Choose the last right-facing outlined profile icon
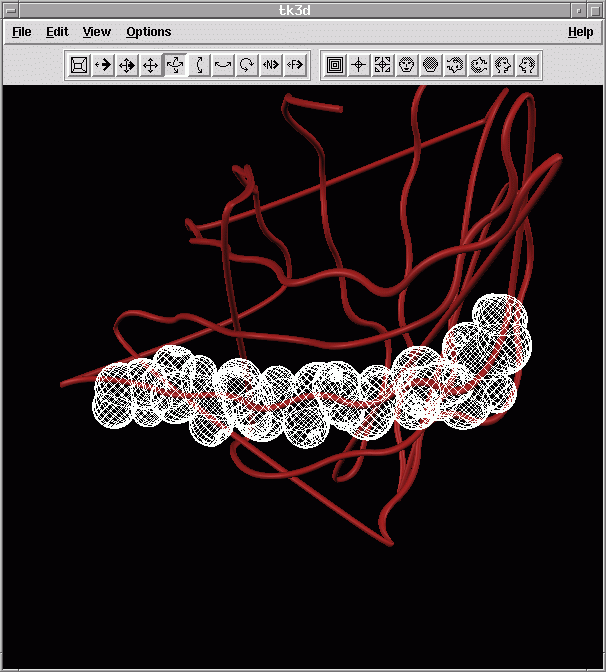 coord(527,65)
